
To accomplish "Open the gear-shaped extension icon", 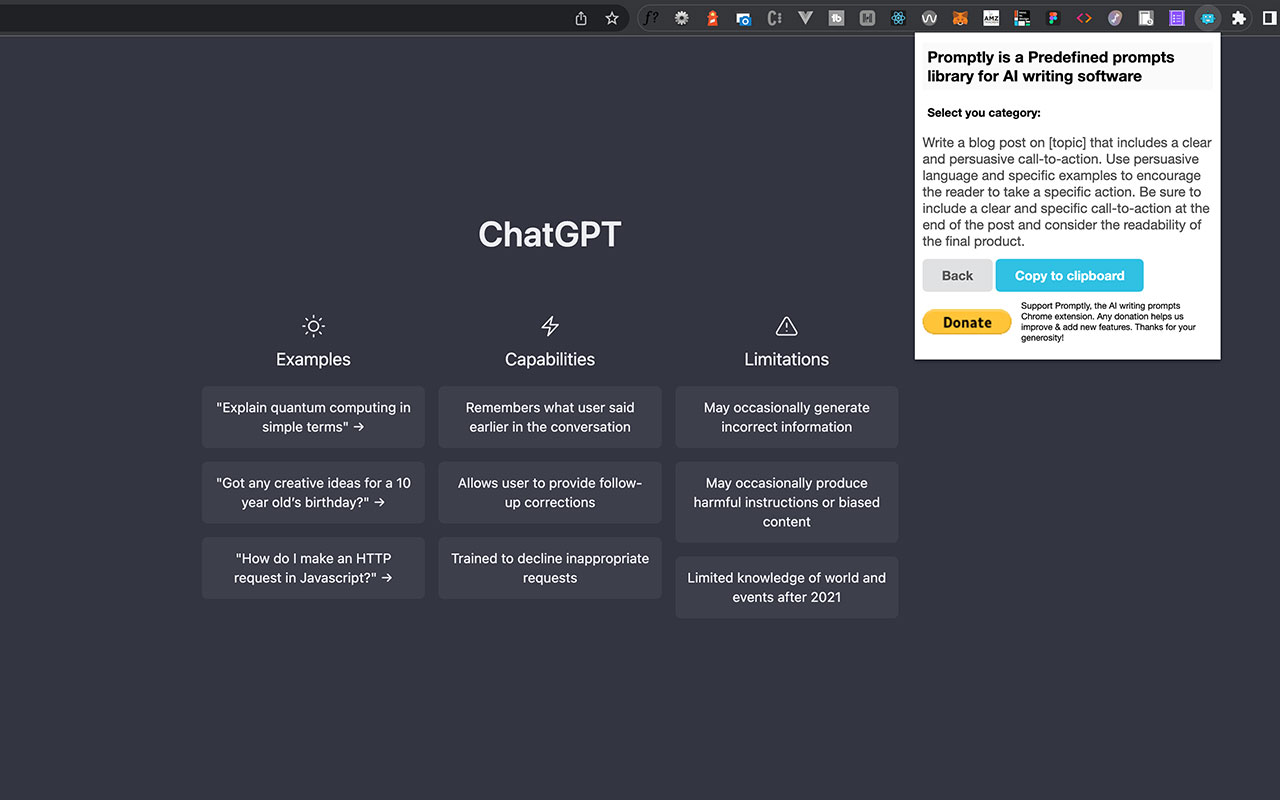I will (682, 18).
